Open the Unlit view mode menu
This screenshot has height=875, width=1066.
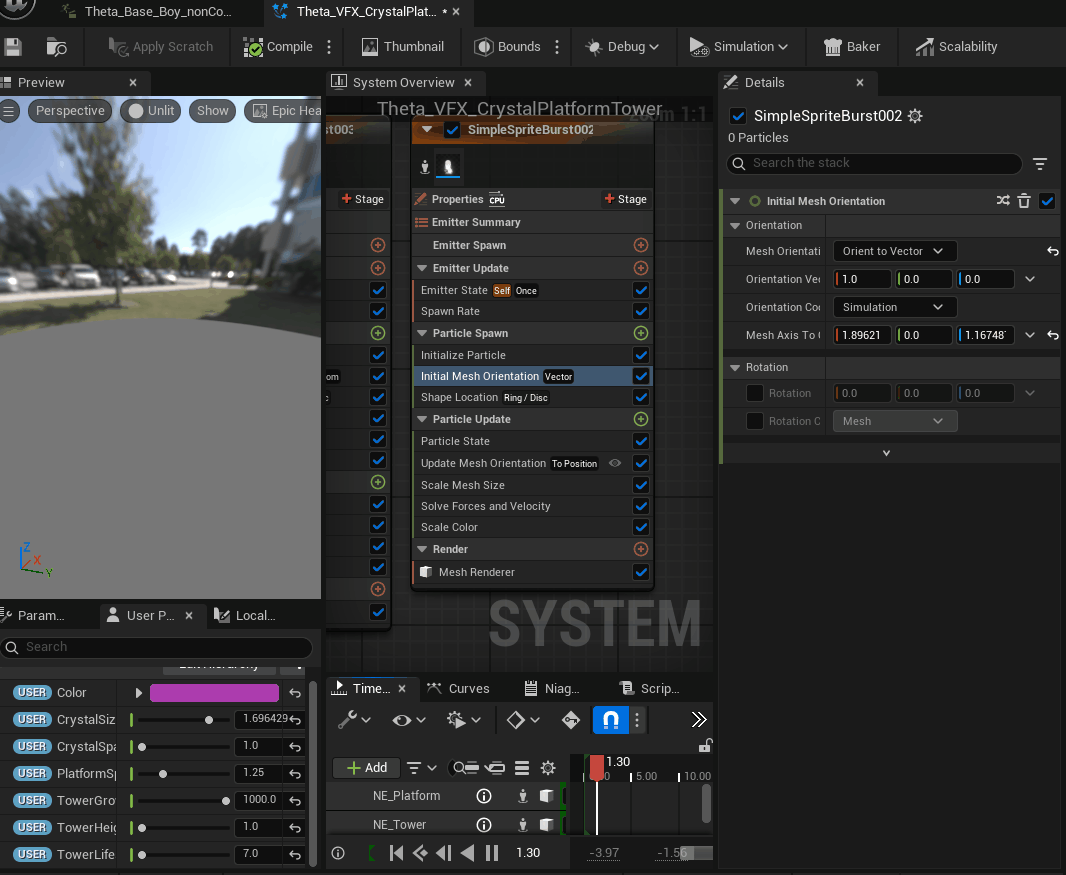[x=151, y=111]
